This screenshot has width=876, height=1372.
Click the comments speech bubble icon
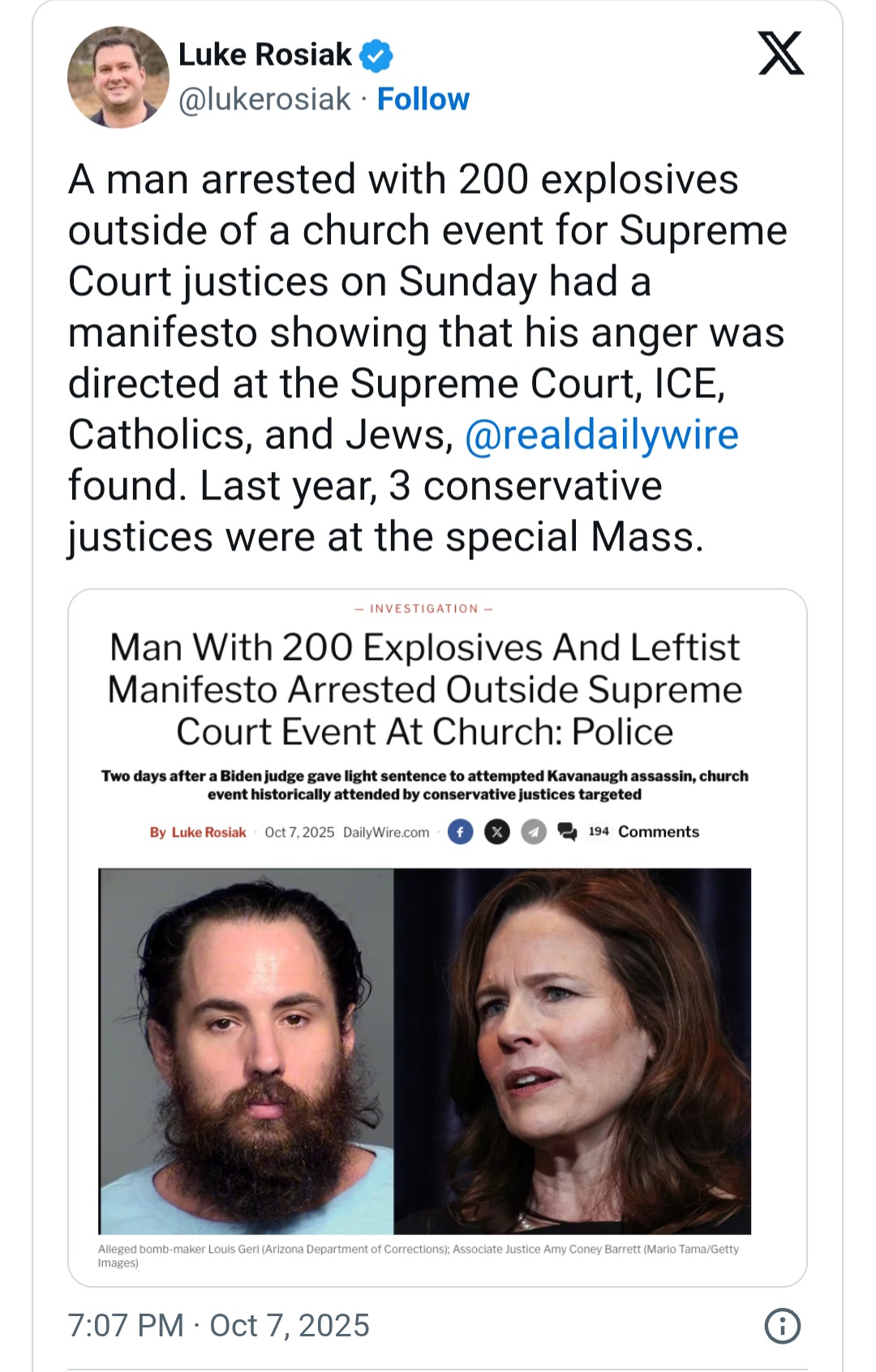coord(567,832)
